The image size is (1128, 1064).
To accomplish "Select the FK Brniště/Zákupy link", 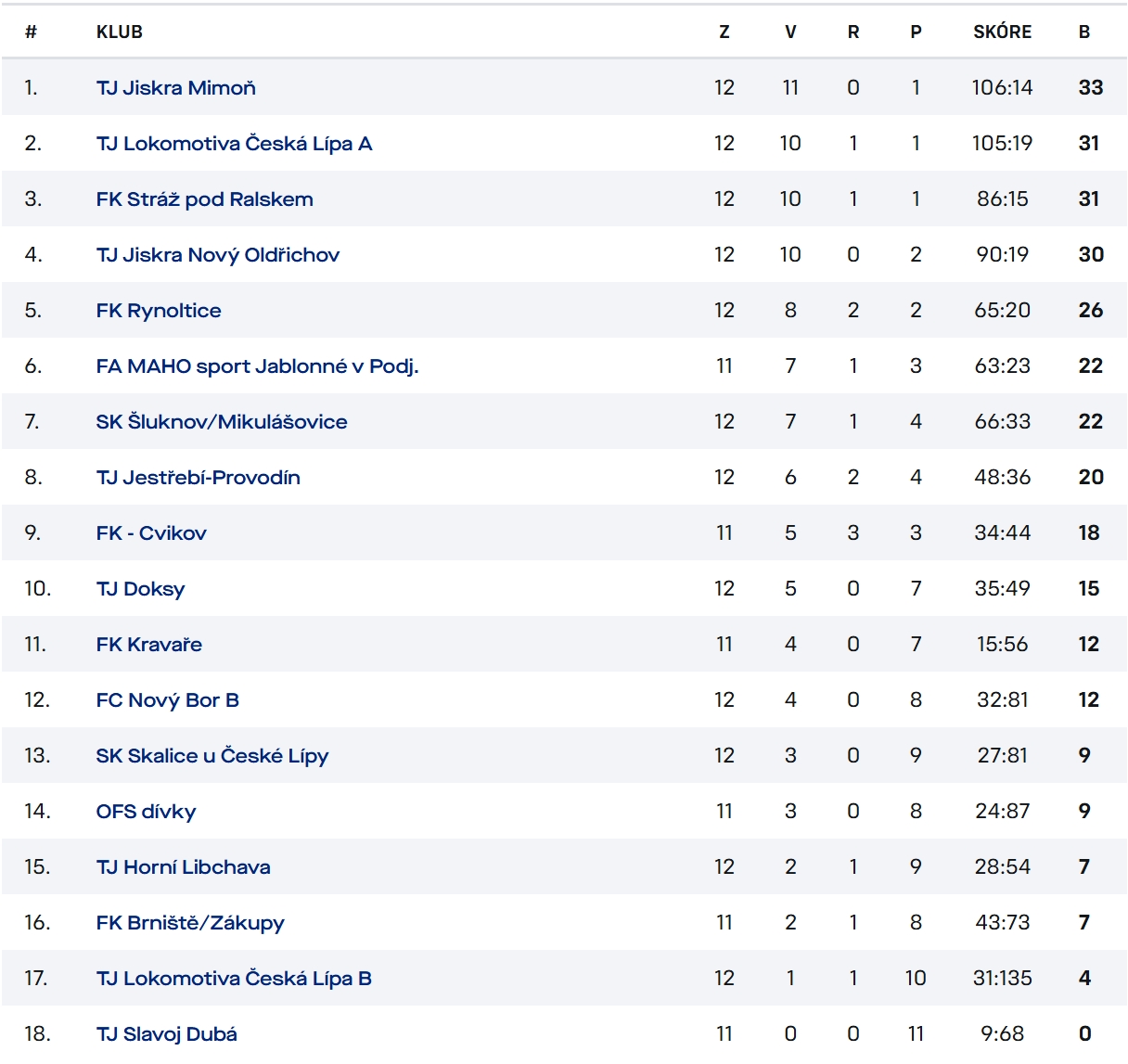I will 190,923.
